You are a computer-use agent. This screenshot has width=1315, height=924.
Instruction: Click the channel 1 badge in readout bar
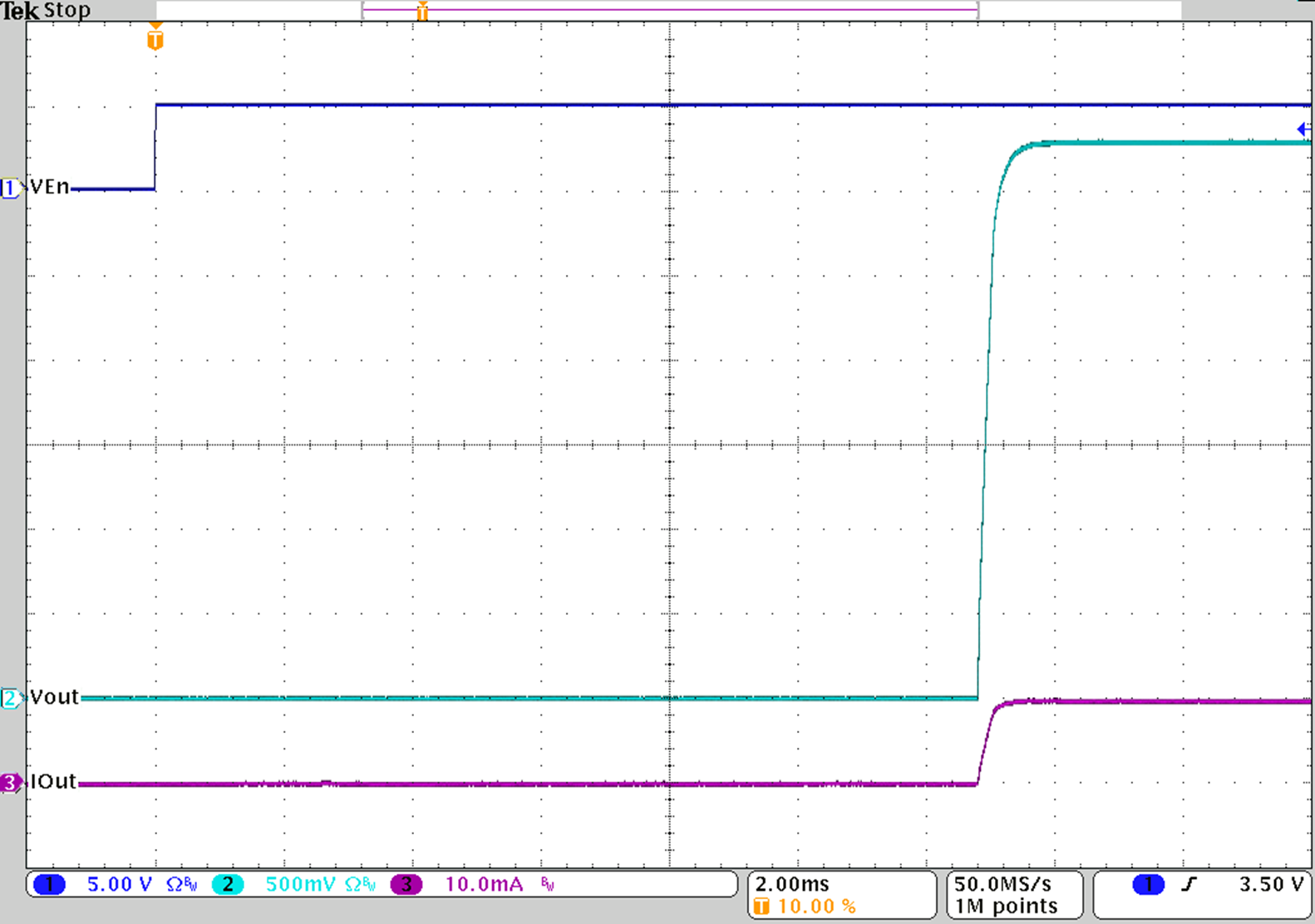[49, 884]
